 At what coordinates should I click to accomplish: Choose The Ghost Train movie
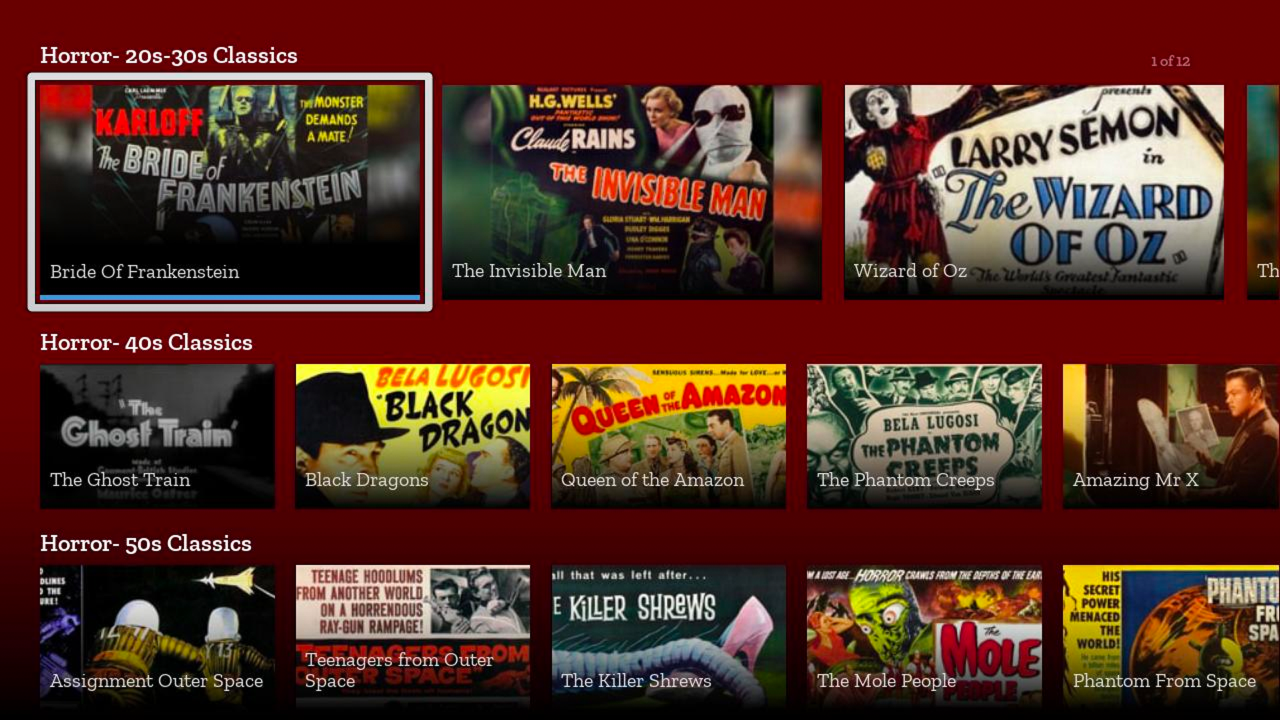pos(157,436)
